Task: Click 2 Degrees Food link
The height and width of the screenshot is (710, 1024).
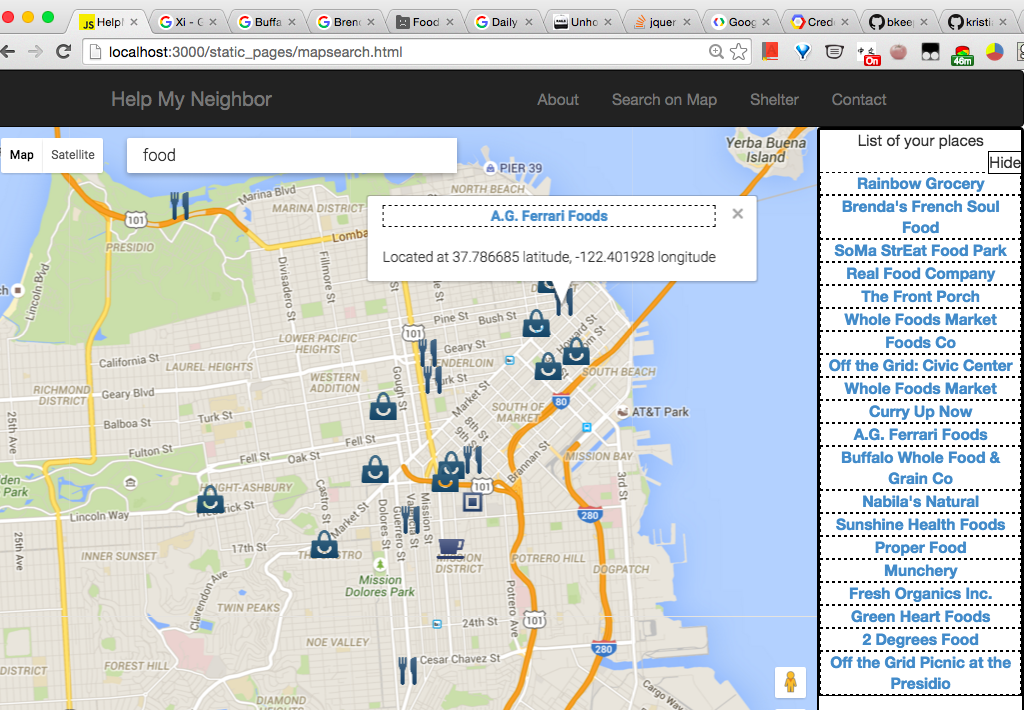Action: [x=920, y=639]
